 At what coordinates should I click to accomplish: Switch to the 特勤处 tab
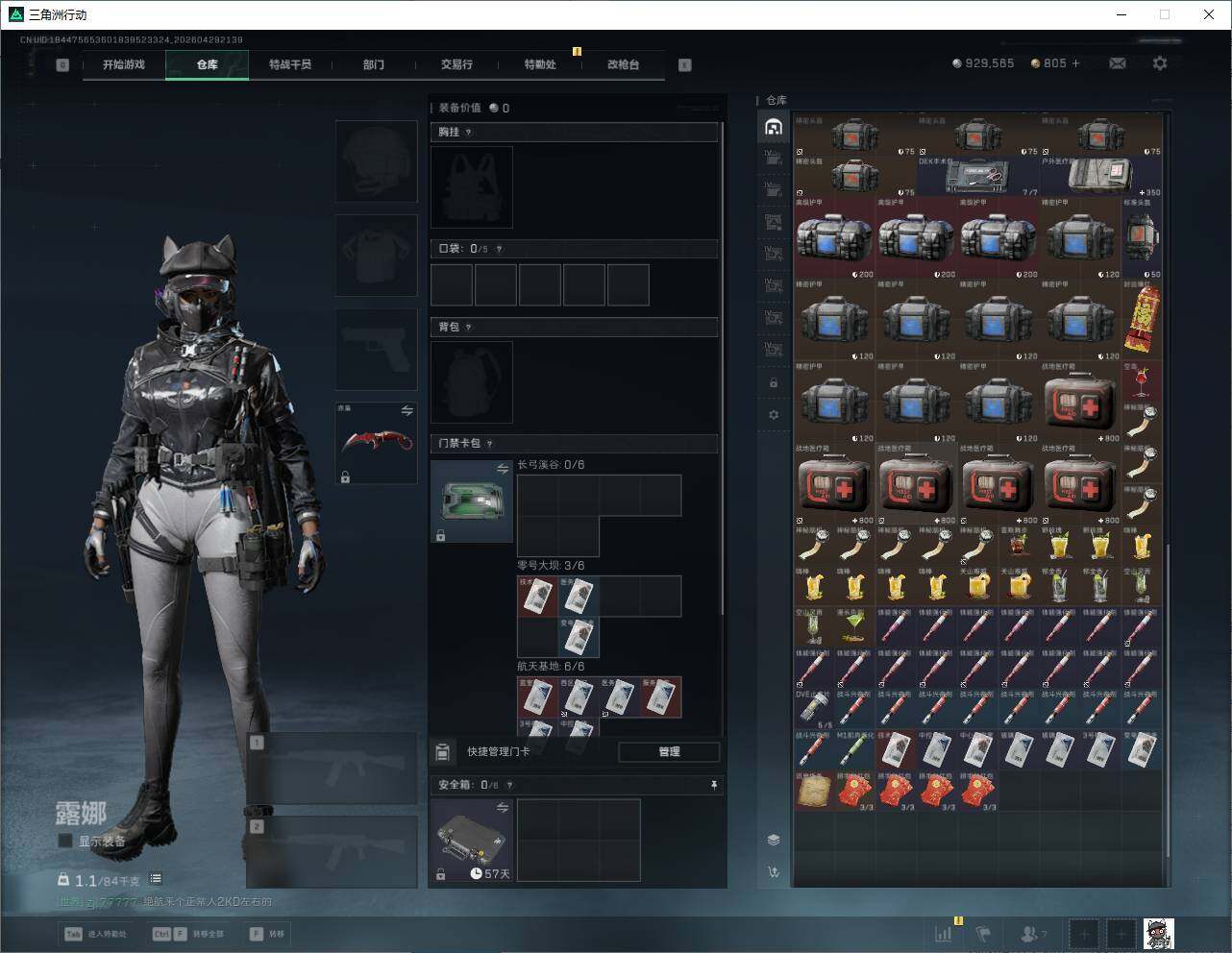point(540,64)
